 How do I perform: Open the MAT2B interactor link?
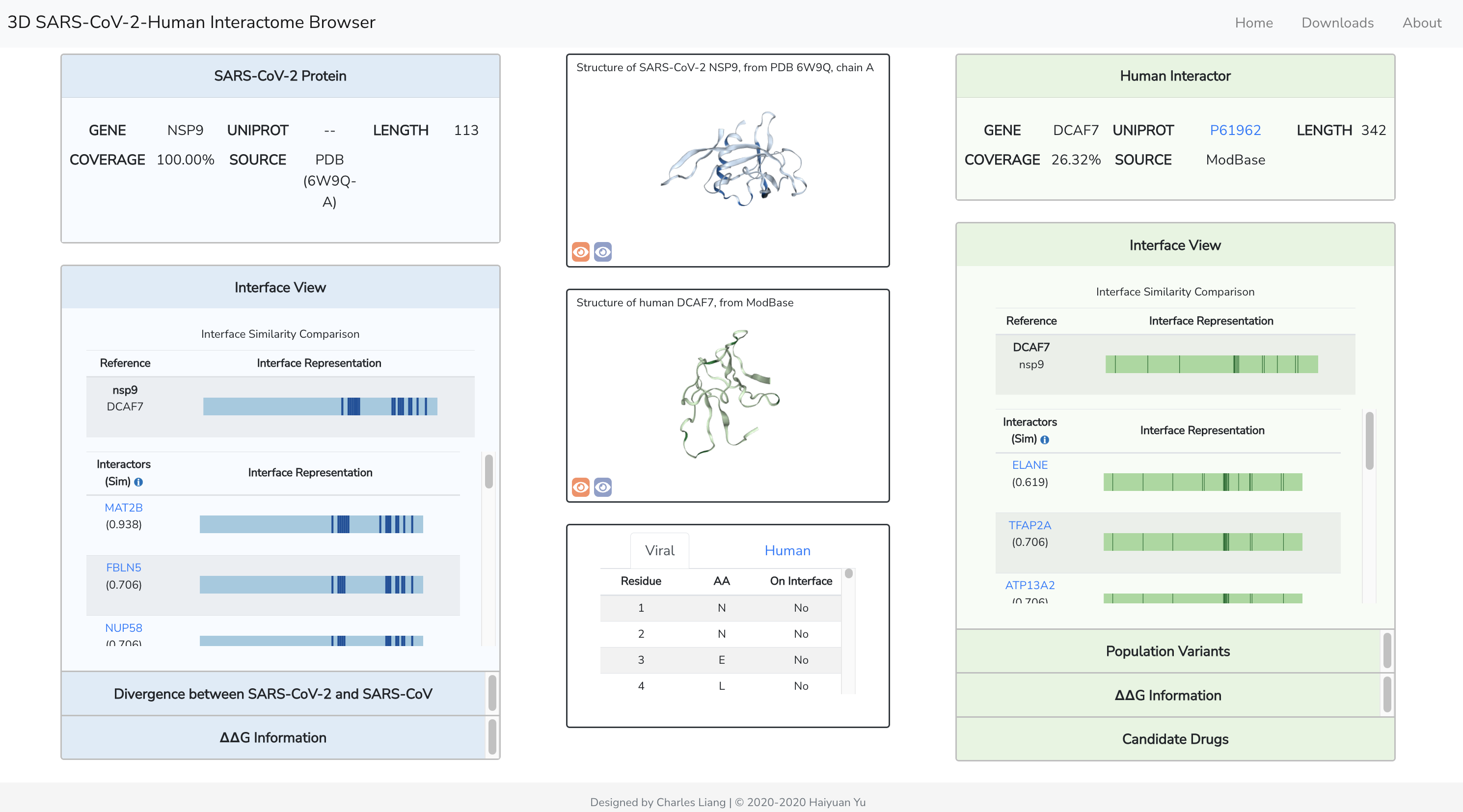coord(123,507)
